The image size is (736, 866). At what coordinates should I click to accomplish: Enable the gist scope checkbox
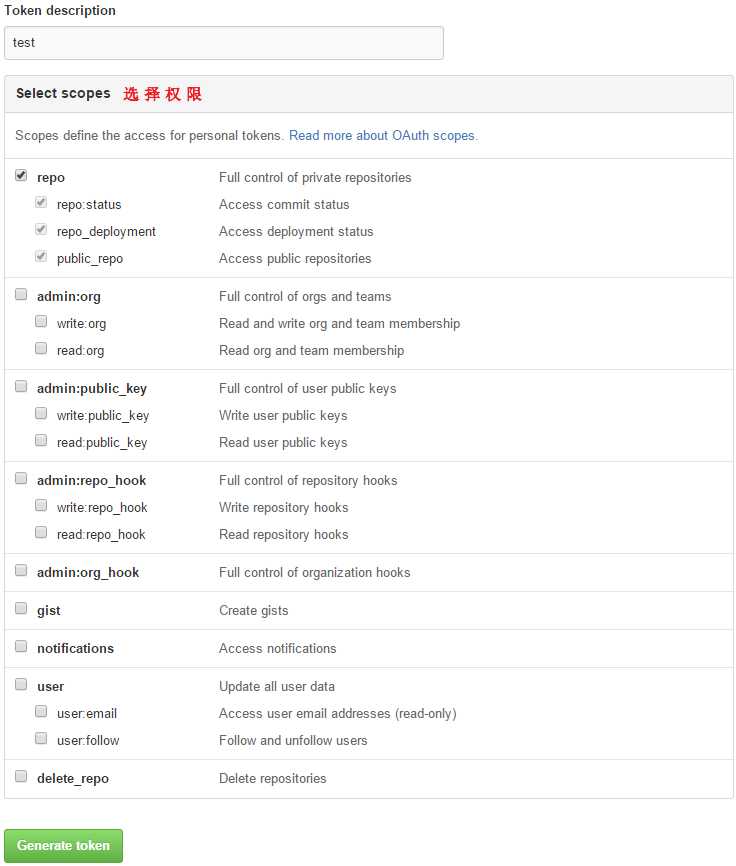(21, 609)
